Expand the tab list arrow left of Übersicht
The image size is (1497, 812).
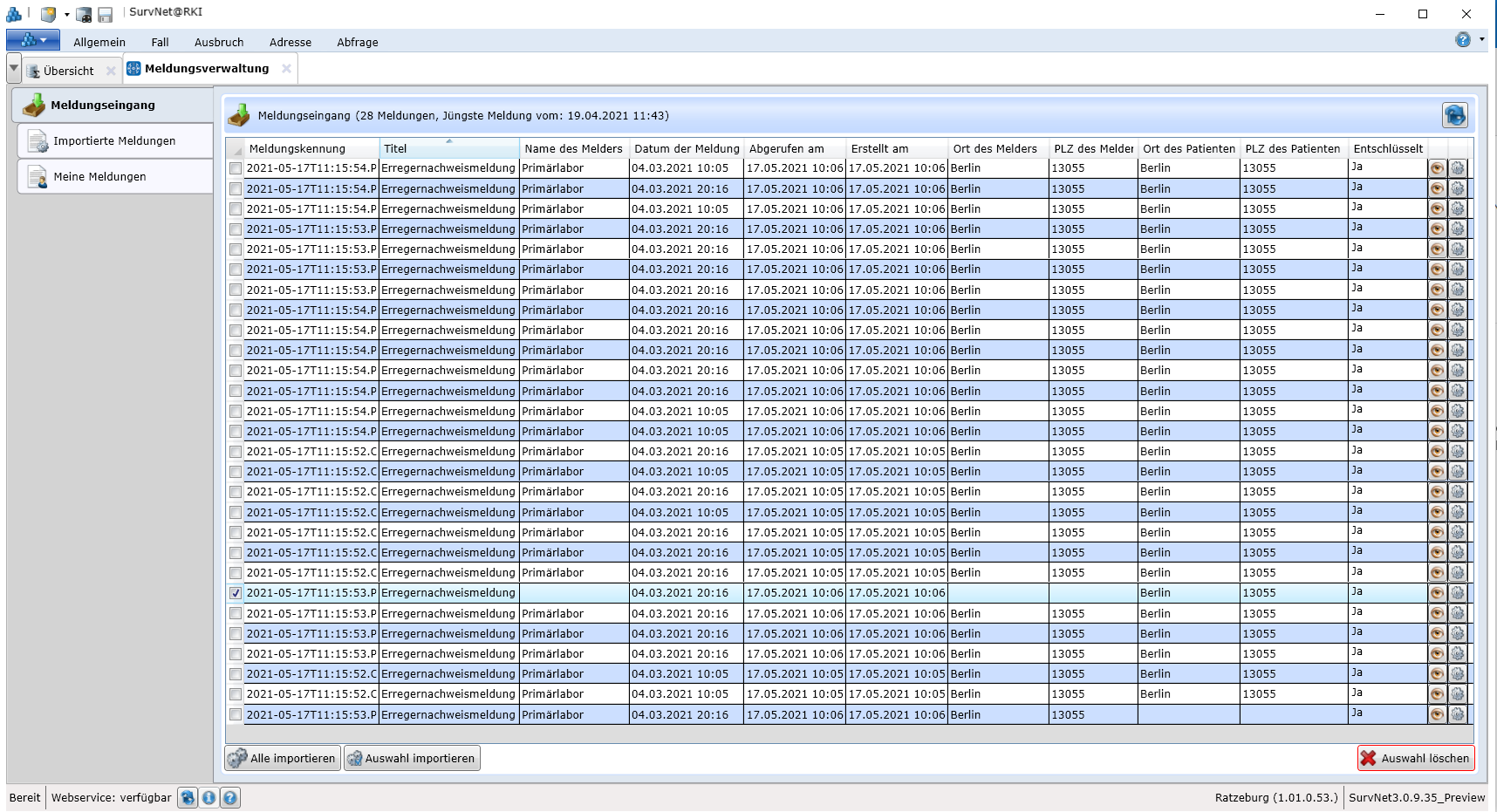pyautogui.click(x=14, y=68)
